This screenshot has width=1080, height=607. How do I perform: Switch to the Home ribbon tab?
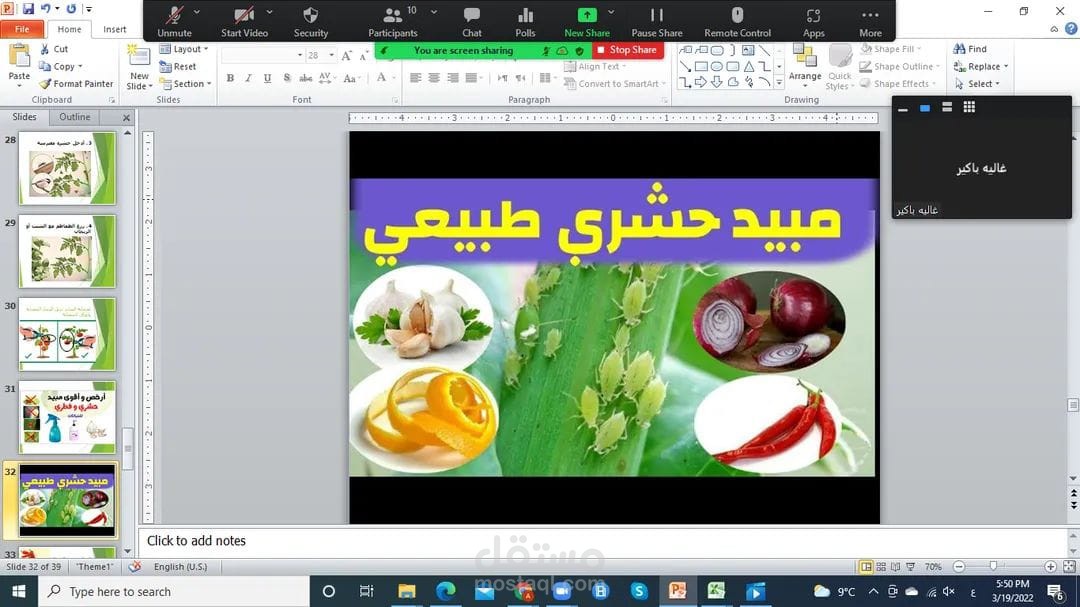pos(69,29)
